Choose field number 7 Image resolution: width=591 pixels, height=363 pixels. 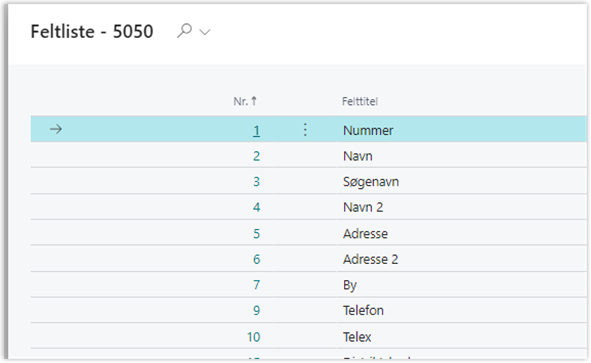[x=256, y=285]
